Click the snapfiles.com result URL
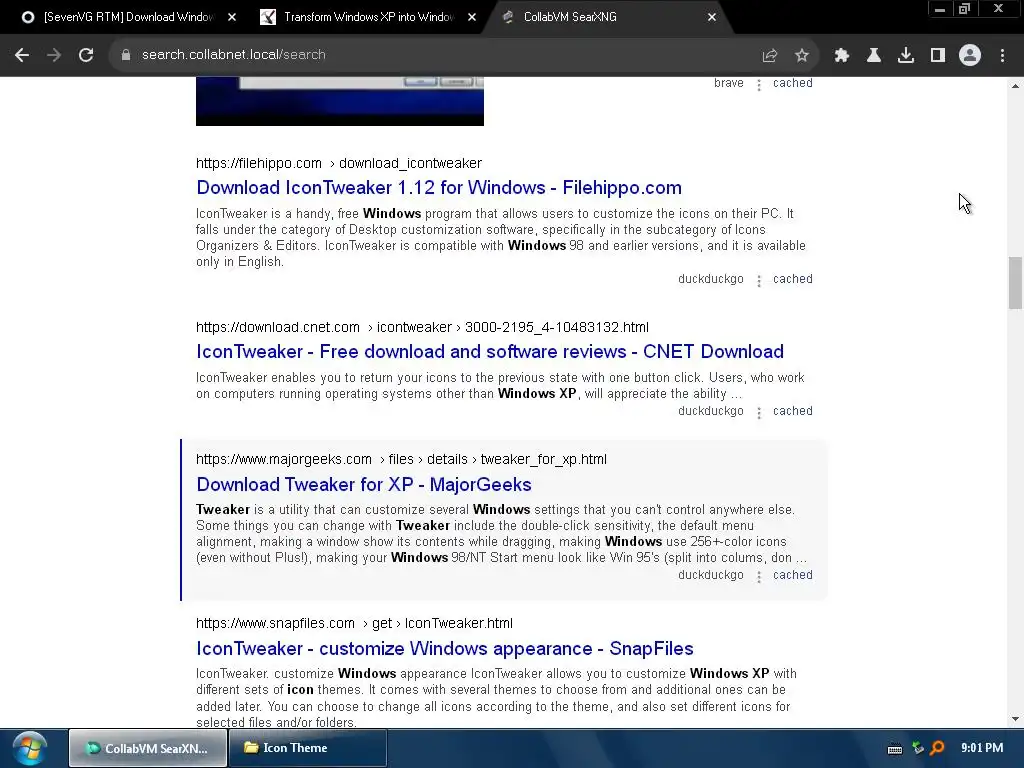 (354, 623)
